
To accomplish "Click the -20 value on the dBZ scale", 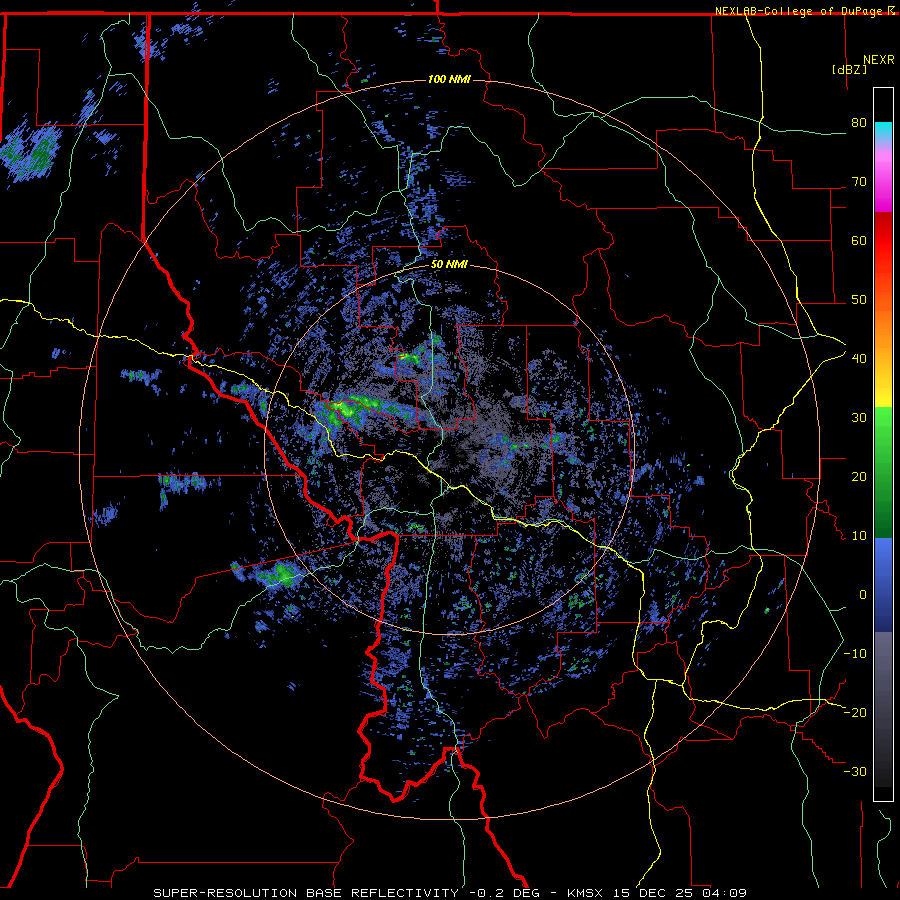I will click(855, 712).
